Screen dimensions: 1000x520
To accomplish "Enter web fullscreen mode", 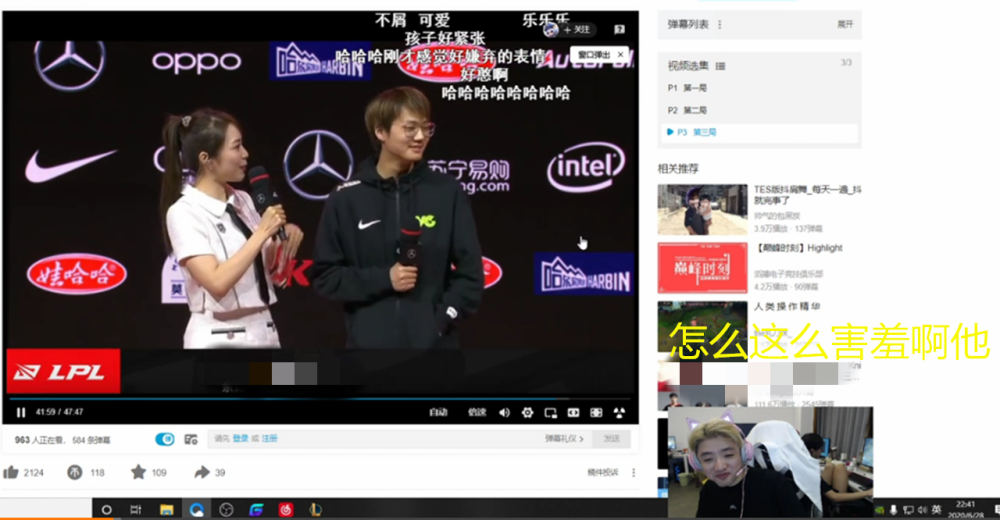I will (x=596, y=413).
